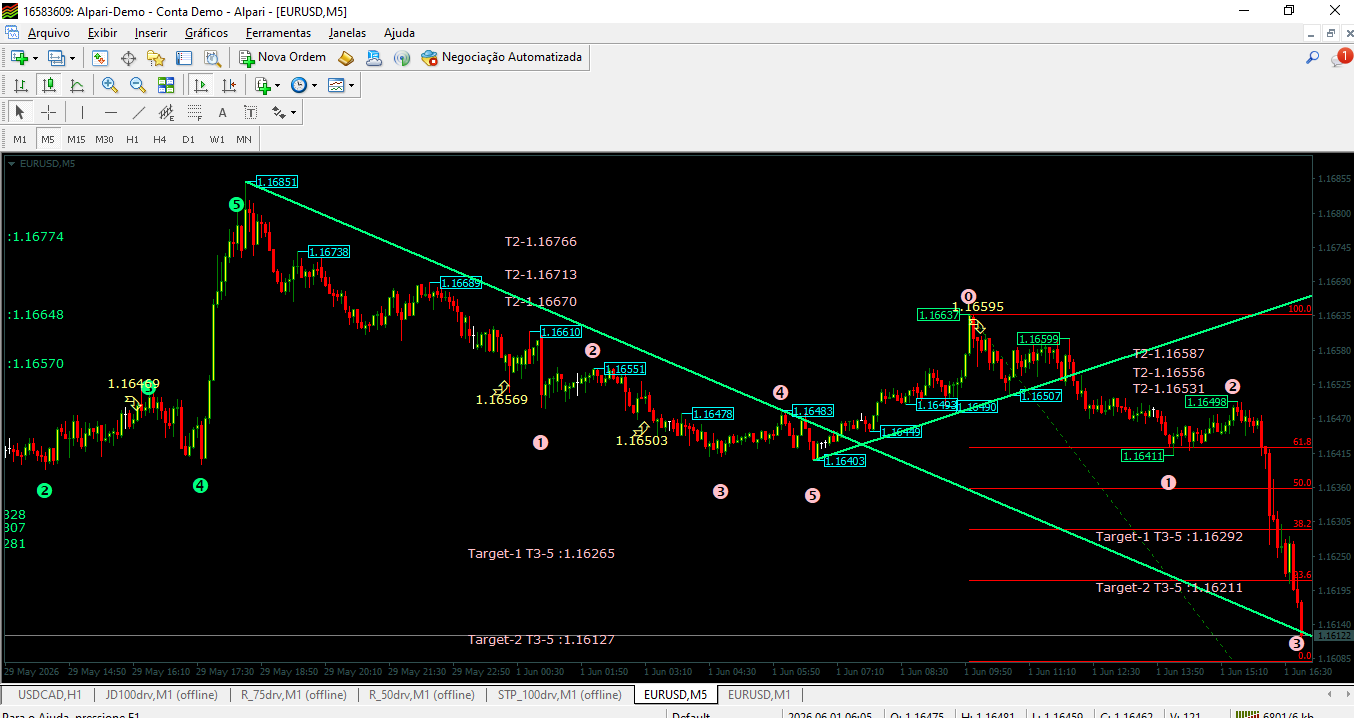Switch to the R_75drv,M1 (offline) tab

[294, 694]
